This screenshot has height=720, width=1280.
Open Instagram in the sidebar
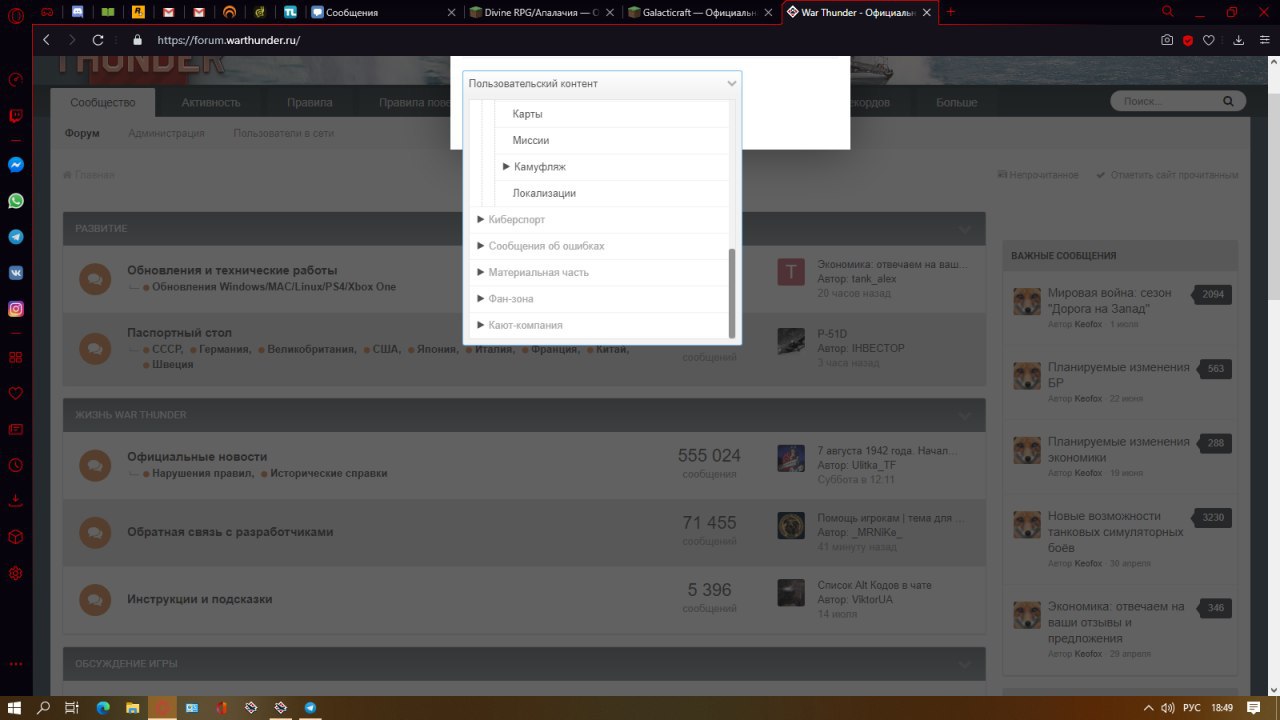(16, 309)
